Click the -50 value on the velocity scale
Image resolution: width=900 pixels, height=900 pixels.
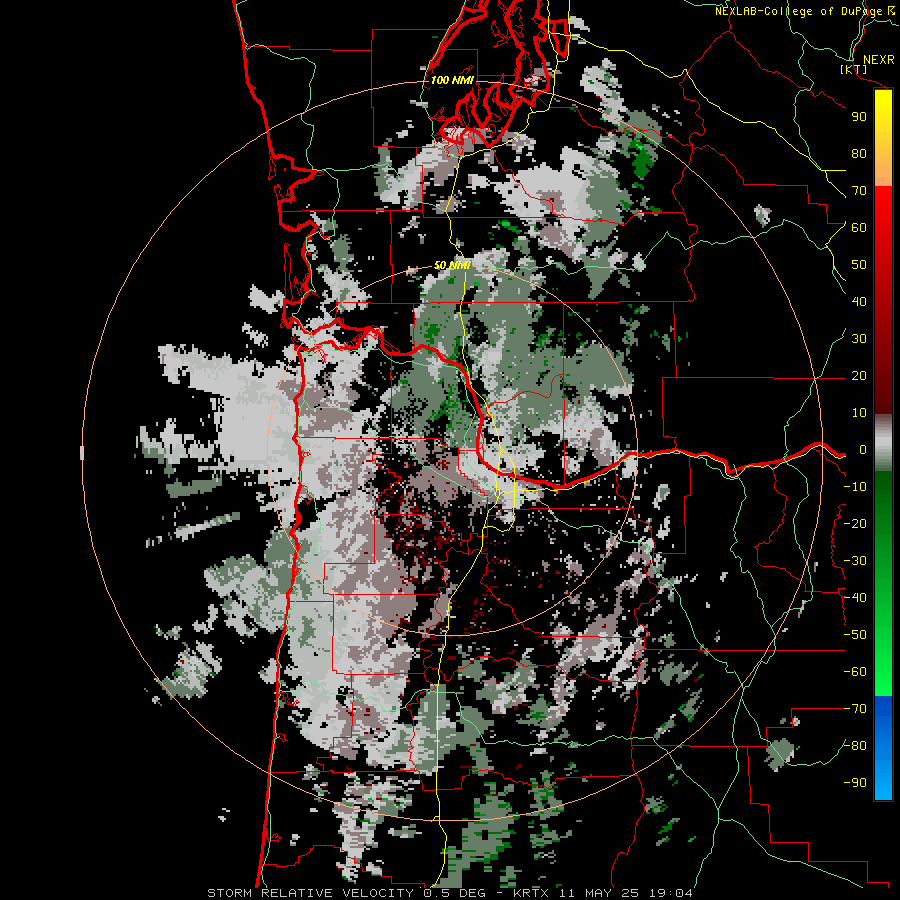pyautogui.click(x=855, y=635)
